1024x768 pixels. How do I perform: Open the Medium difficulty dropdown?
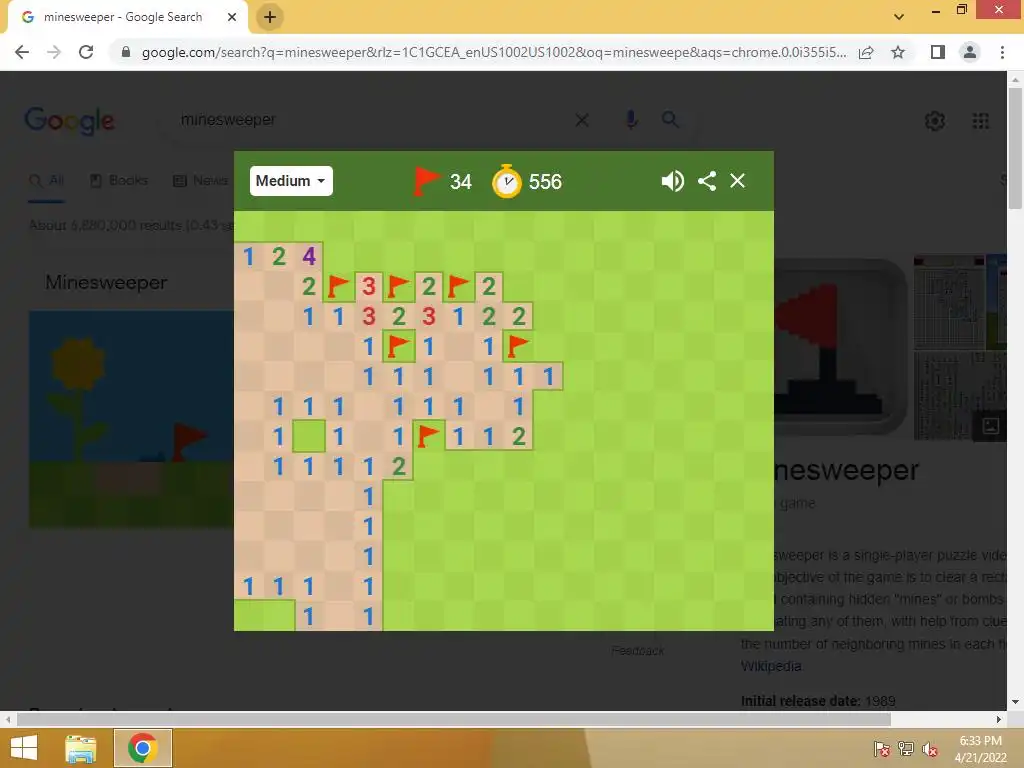[291, 181]
